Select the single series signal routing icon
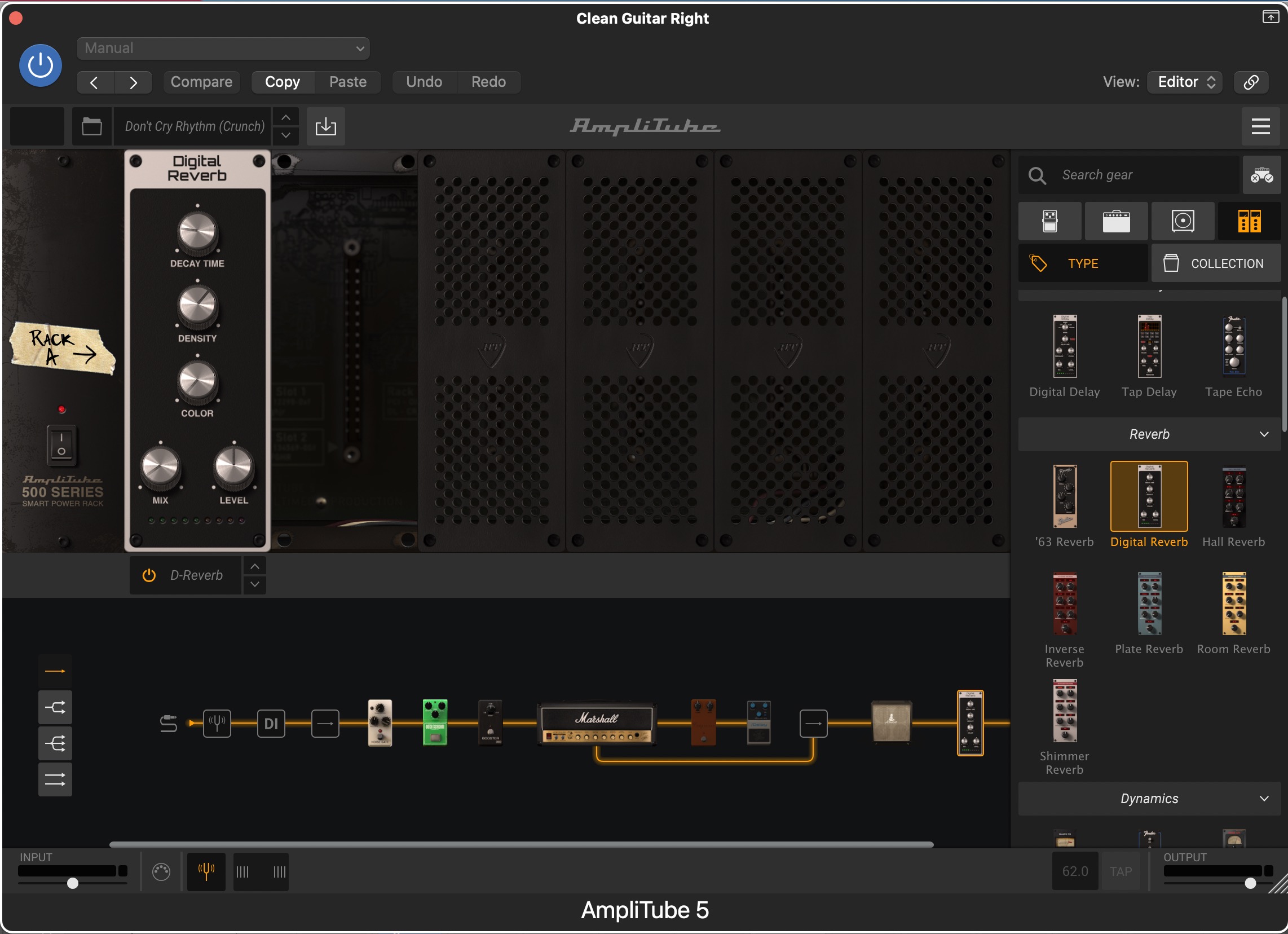This screenshot has width=1288, height=934. point(55,672)
